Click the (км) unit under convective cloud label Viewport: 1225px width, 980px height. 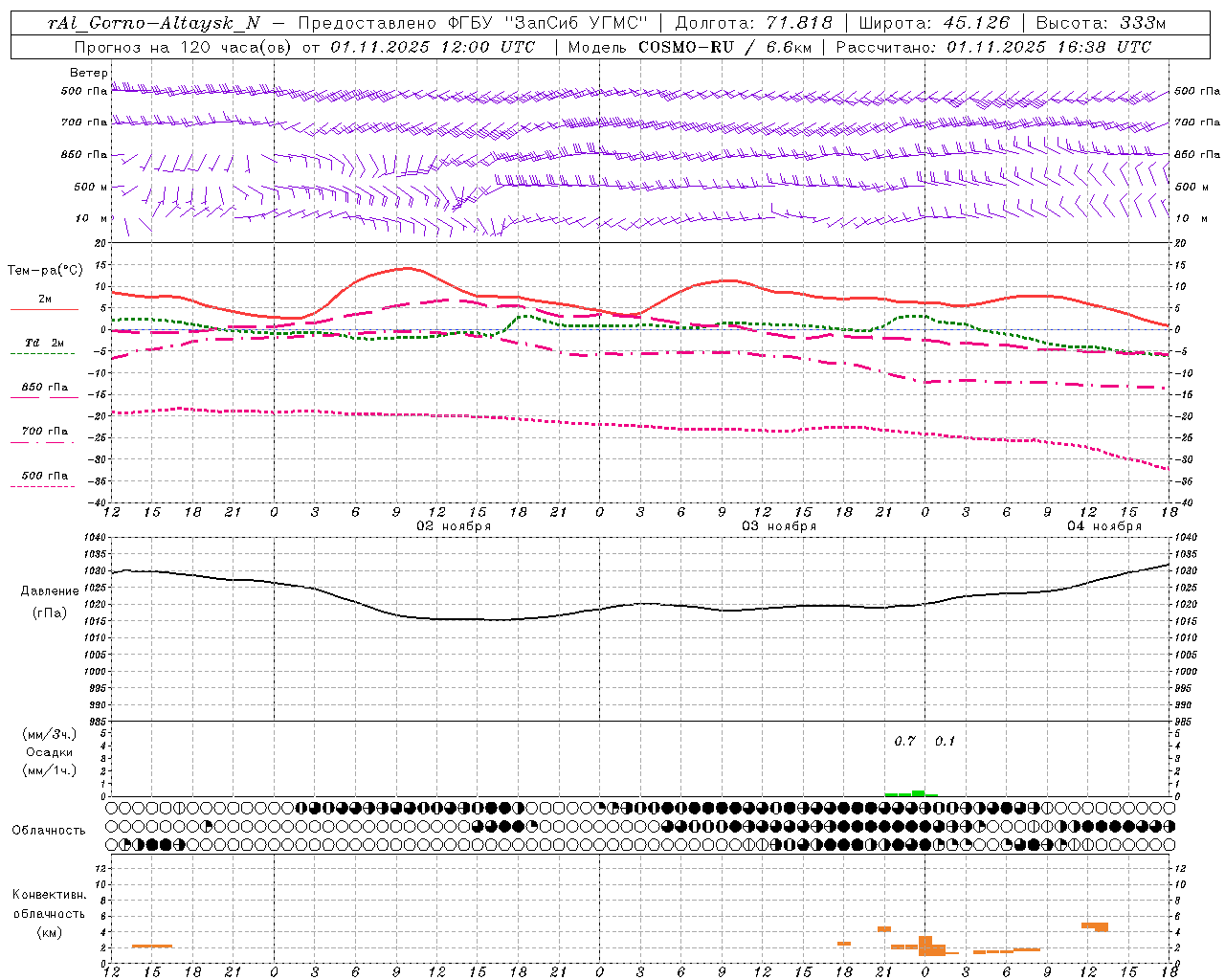pyautogui.click(x=49, y=931)
